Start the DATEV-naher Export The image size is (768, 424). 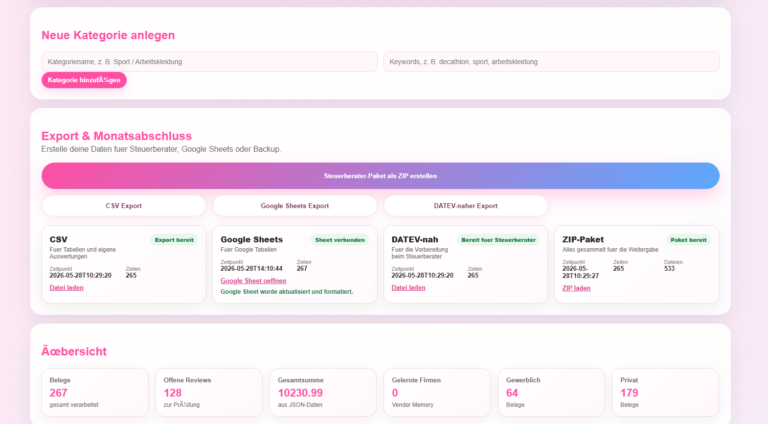466,206
